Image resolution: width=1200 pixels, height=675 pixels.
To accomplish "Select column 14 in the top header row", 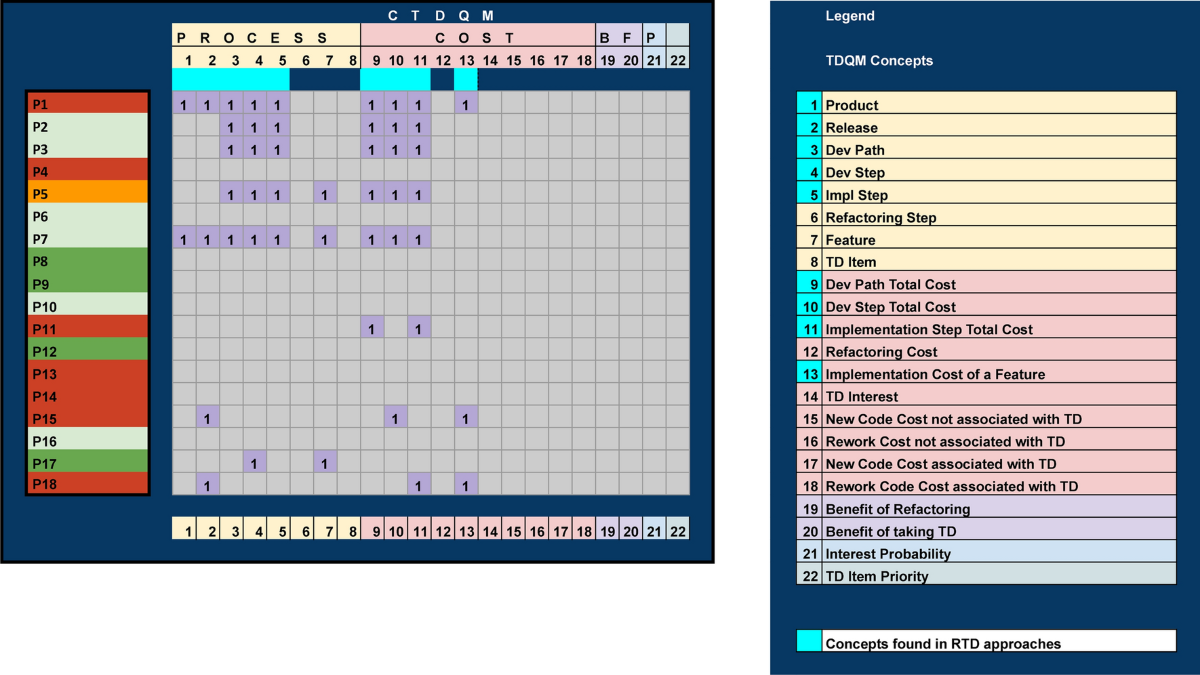I will click(x=490, y=60).
